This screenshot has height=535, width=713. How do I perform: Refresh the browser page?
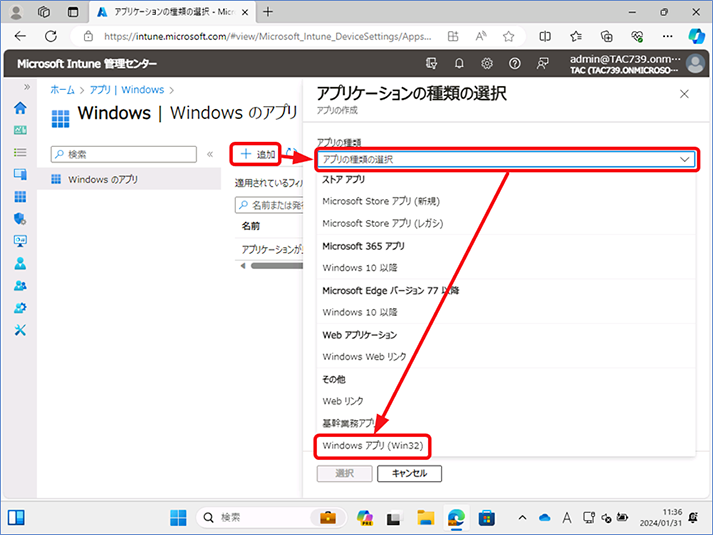(x=51, y=36)
